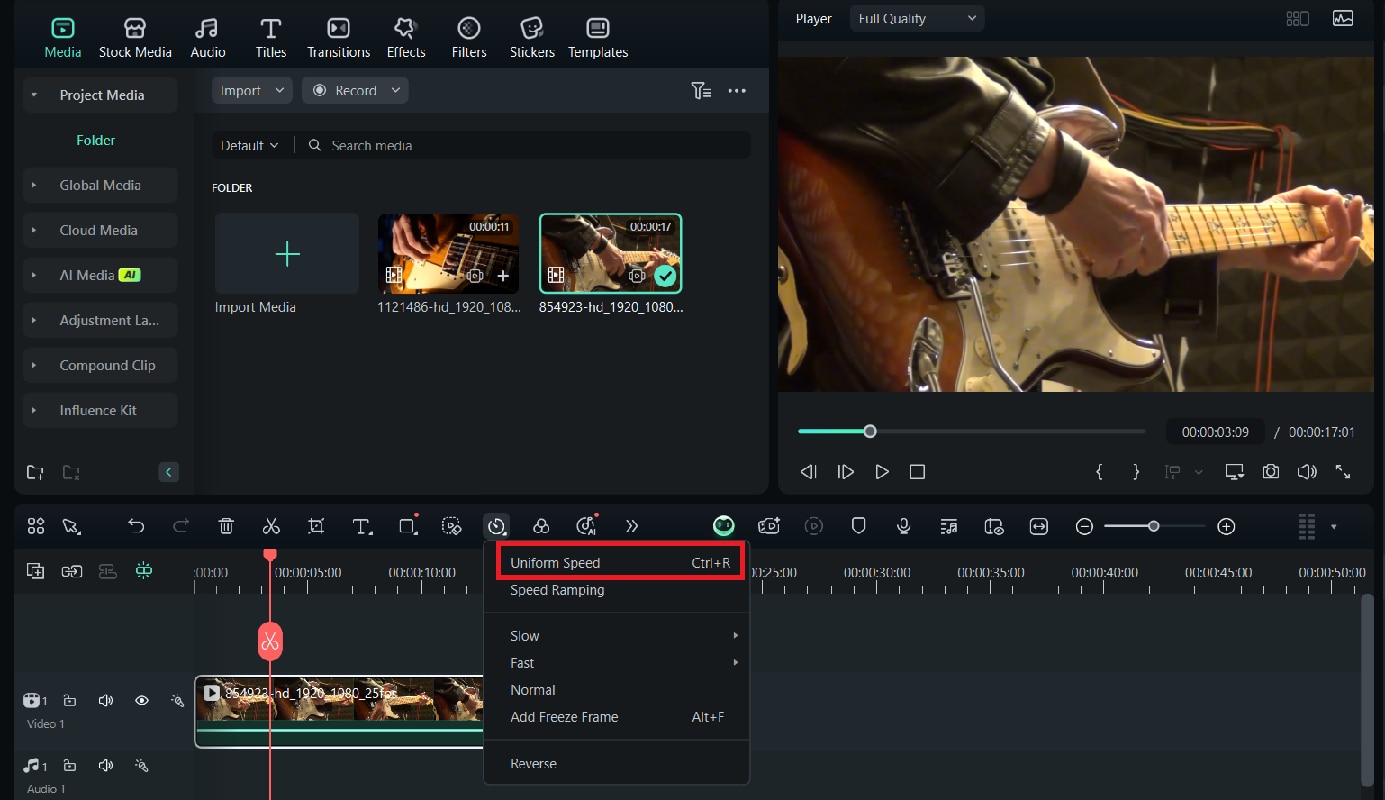Click the new folder icon in sidebar
This screenshot has width=1385, height=800.
point(35,472)
